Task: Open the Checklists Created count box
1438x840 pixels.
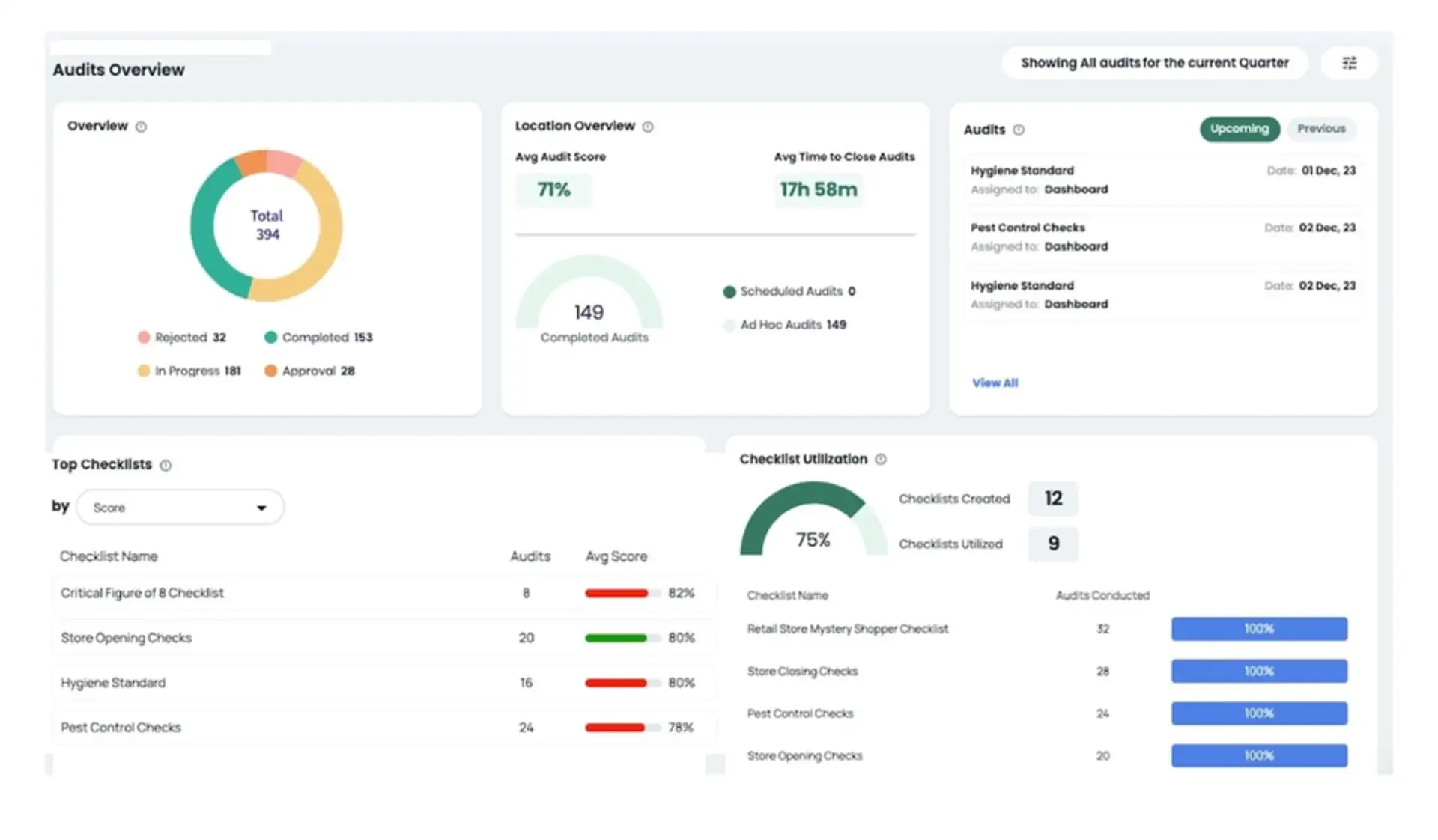Action: tap(1053, 499)
